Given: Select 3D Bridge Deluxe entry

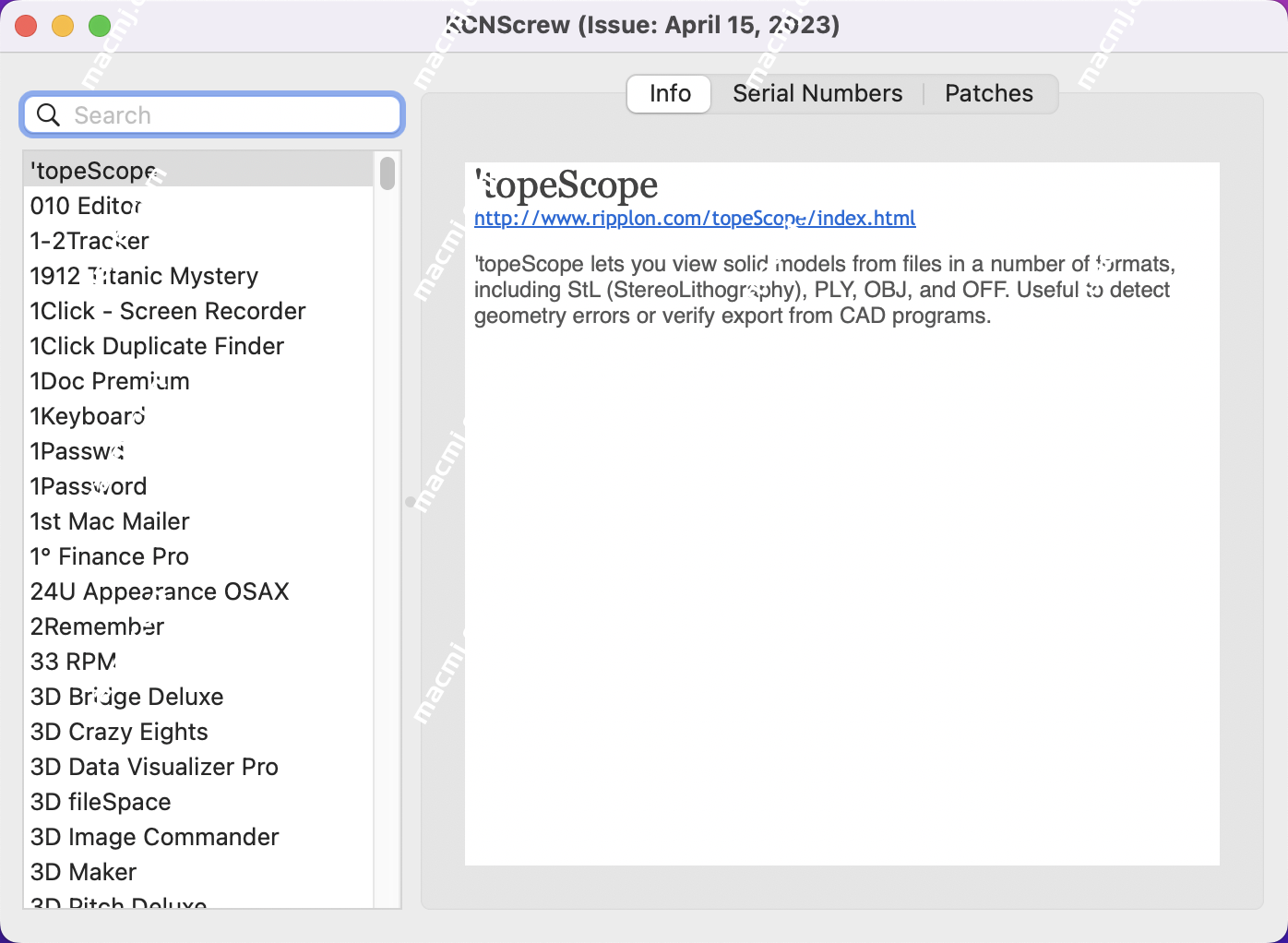Looking at the screenshot, I should point(198,697).
